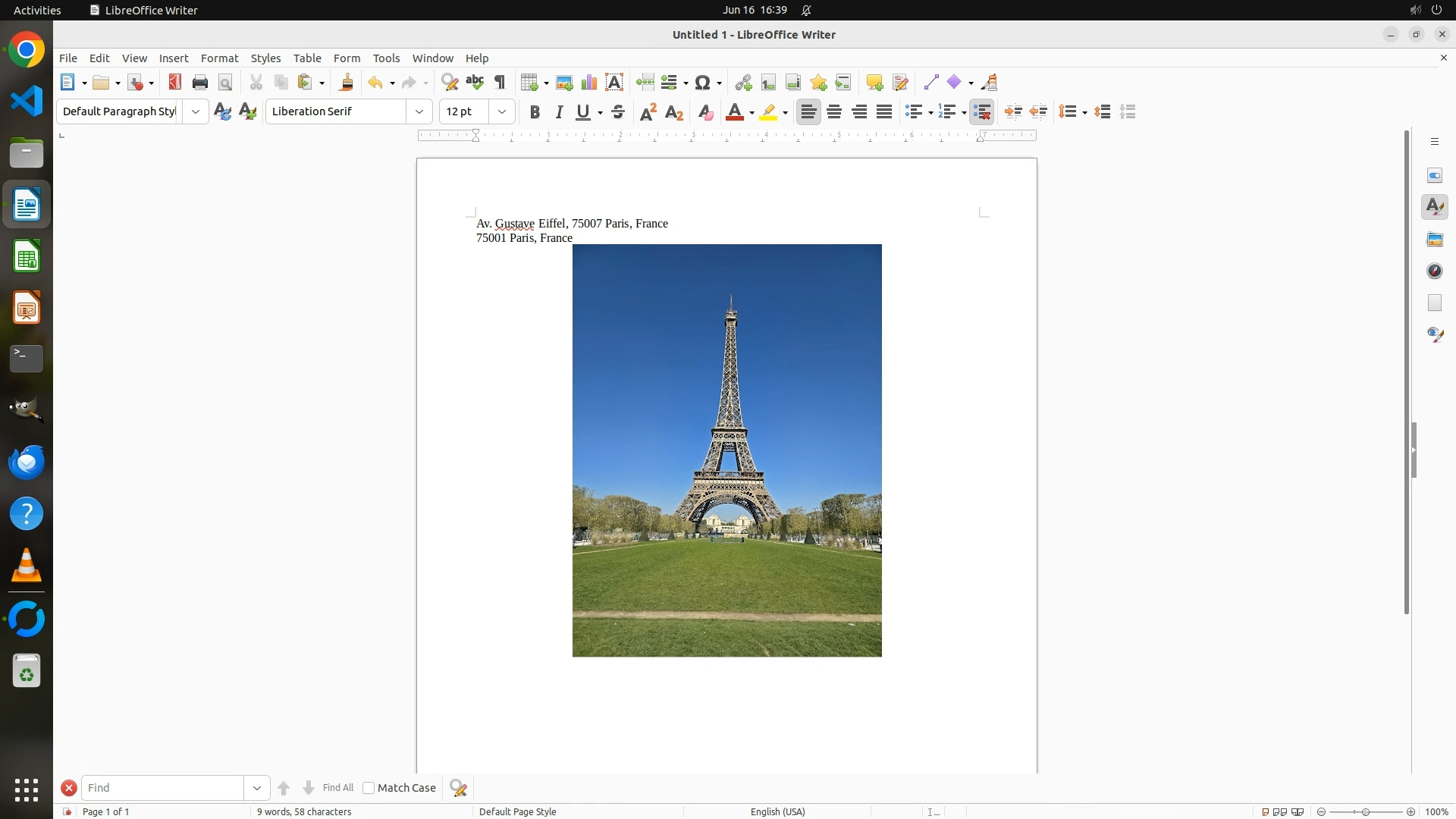Image resolution: width=1456 pixels, height=819 pixels.
Task: Click the Insert Chart icon
Action: [x=589, y=83]
